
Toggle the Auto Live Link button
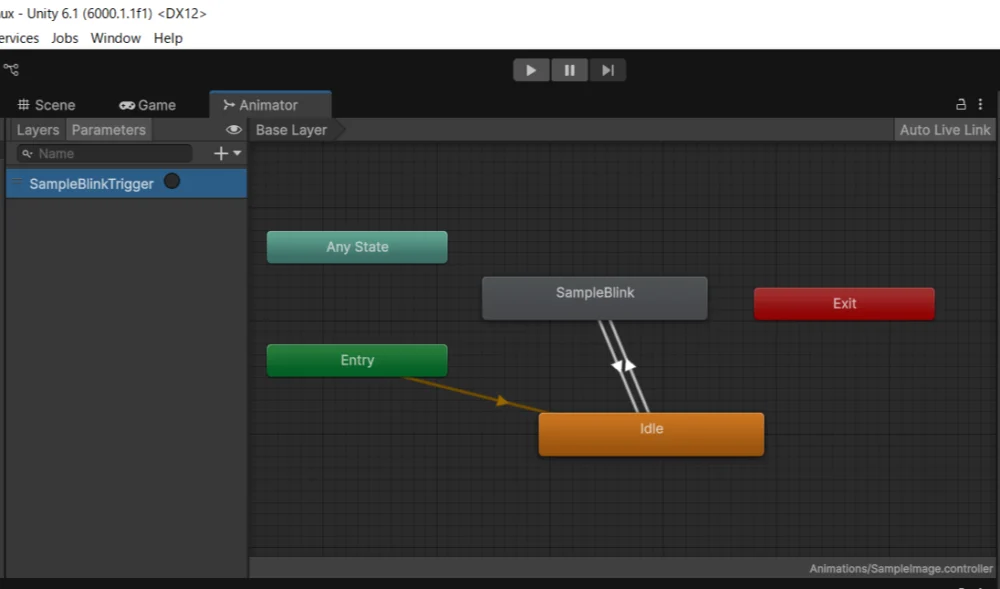(944, 130)
